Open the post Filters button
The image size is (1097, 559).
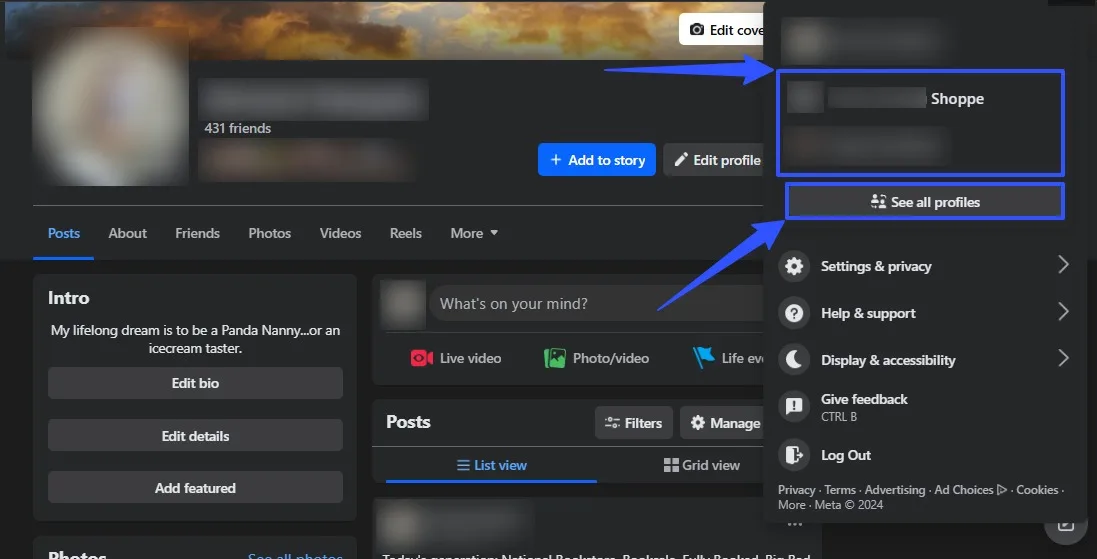[x=633, y=423]
